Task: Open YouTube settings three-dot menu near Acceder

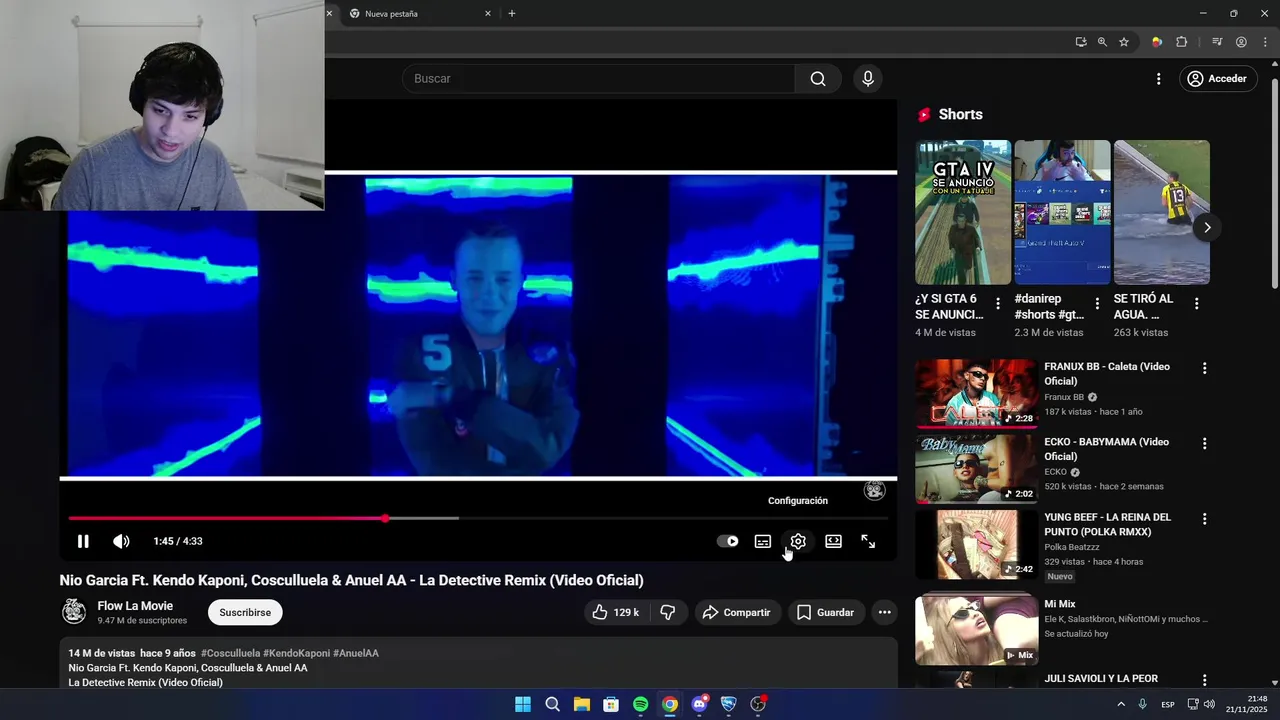Action: (x=1159, y=79)
